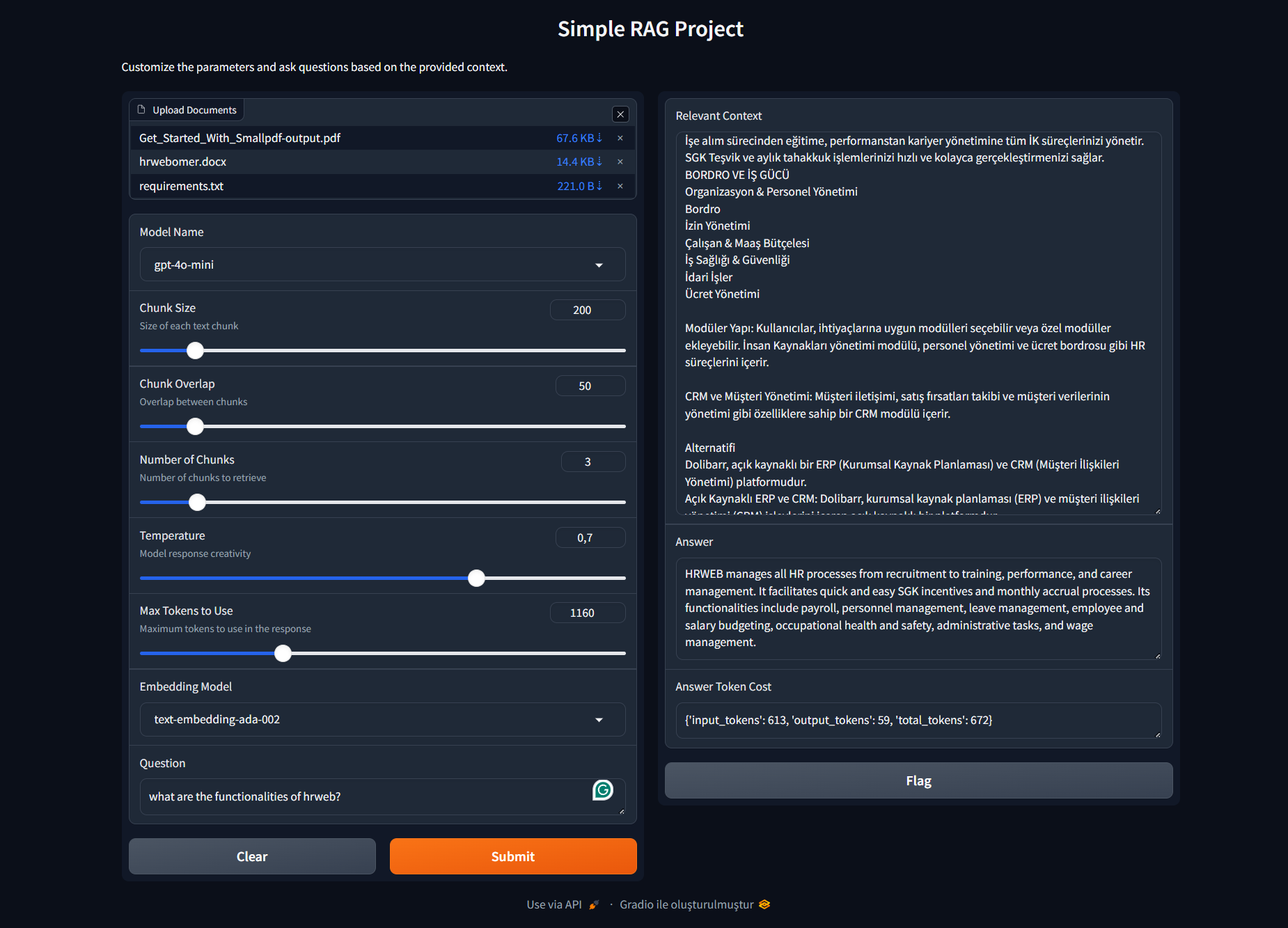Click the requirements.txt file name
This screenshot has height=928, width=1288.
point(181,186)
